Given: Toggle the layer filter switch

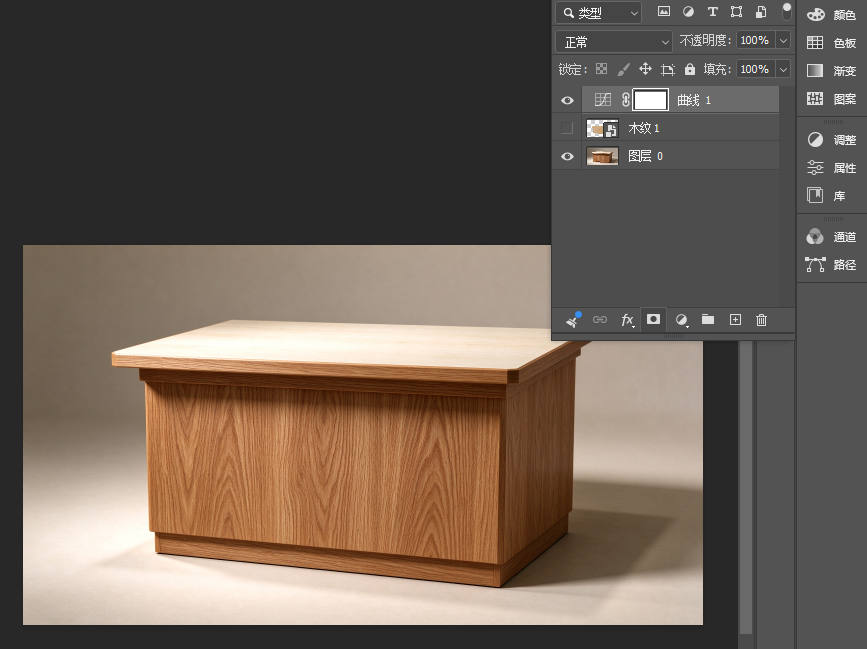Looking at the screenshot, I should [x=786, y=11].
